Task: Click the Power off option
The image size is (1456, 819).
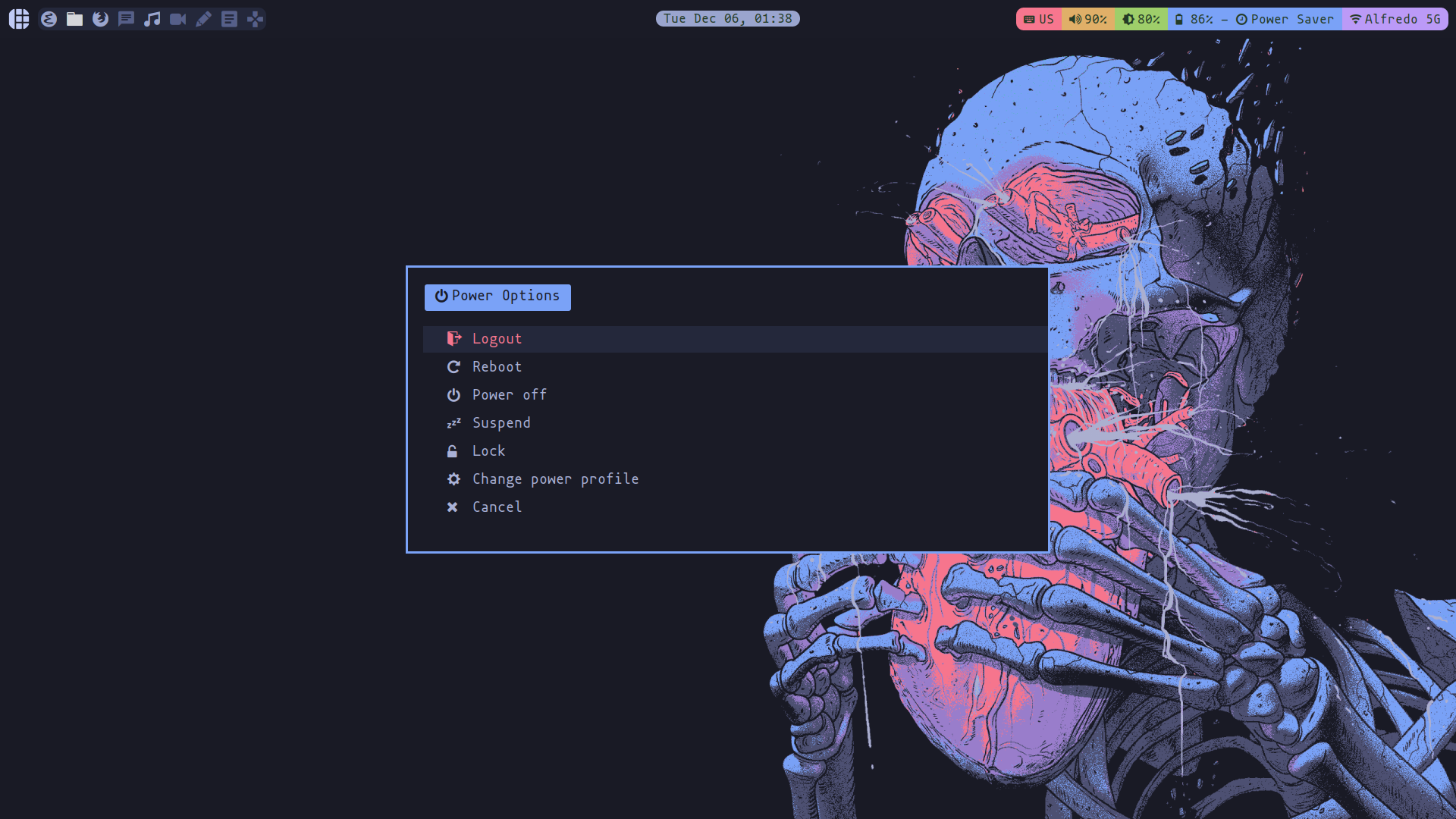Action: coord(509,394)
